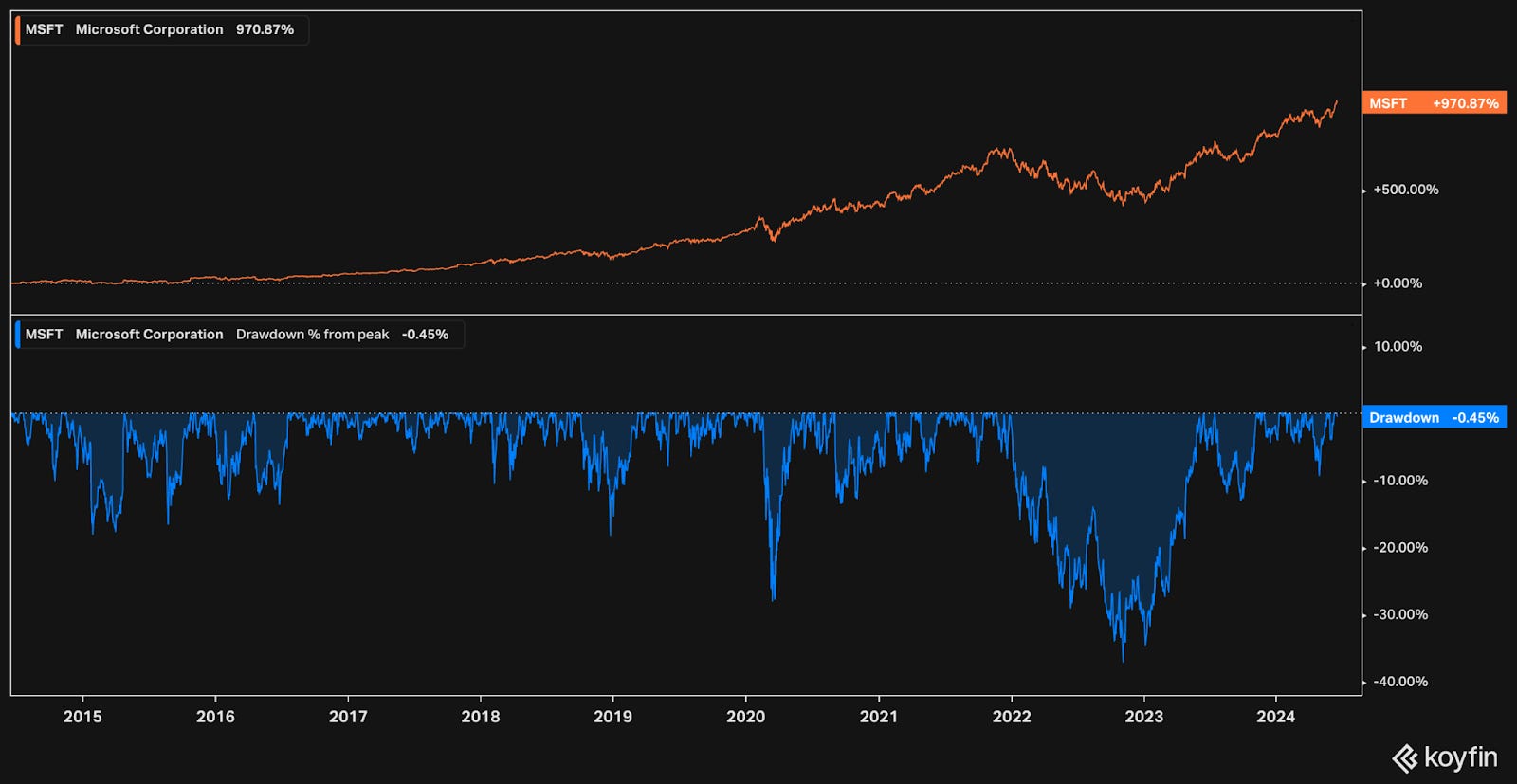Image resolution: width=1517 pixels, height=784 pixels.
Task: Click the 2023 label on the time axis
Action: [x=1143, y=717]
